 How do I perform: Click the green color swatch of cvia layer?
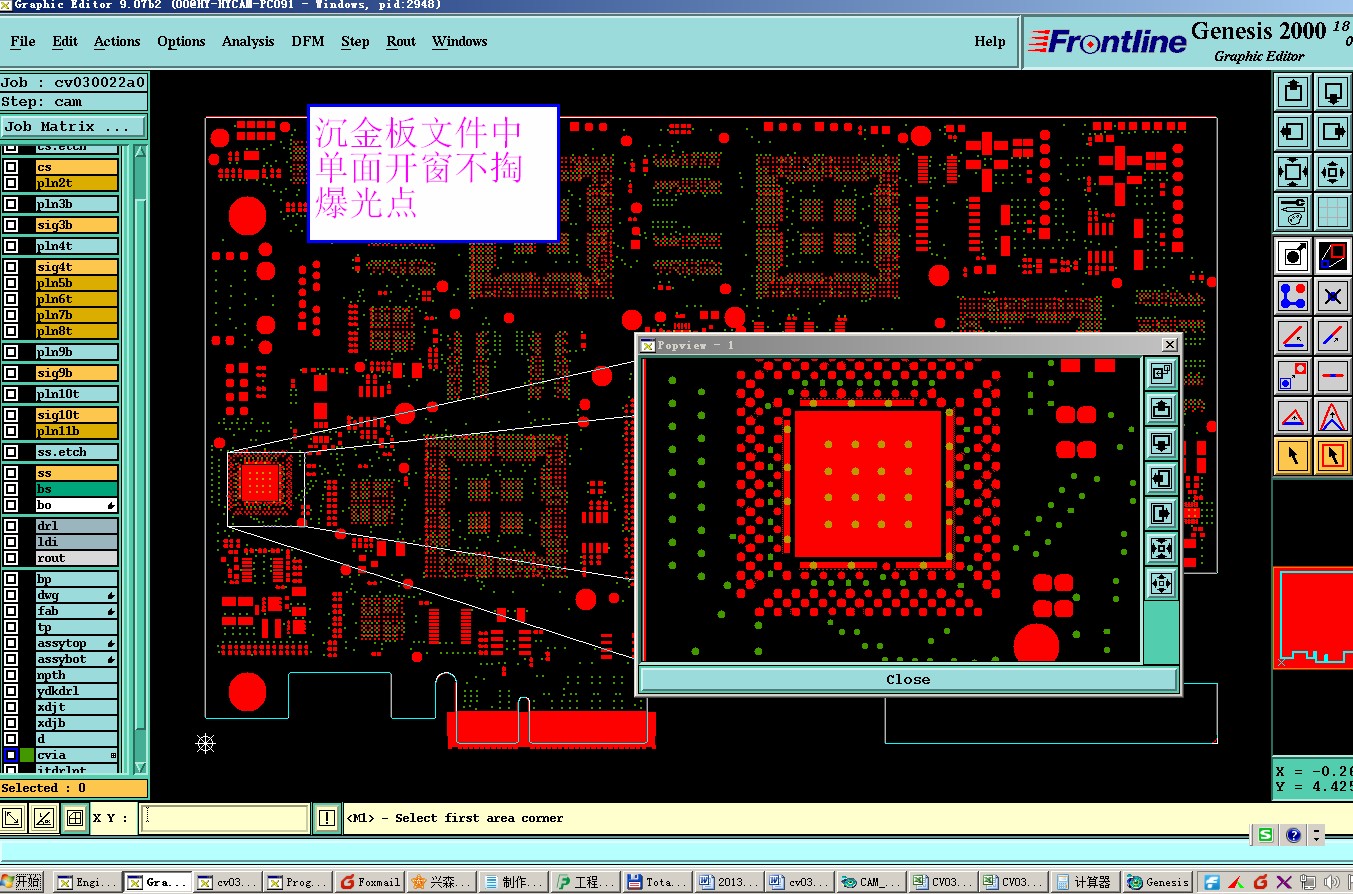(x=27, y=755)
